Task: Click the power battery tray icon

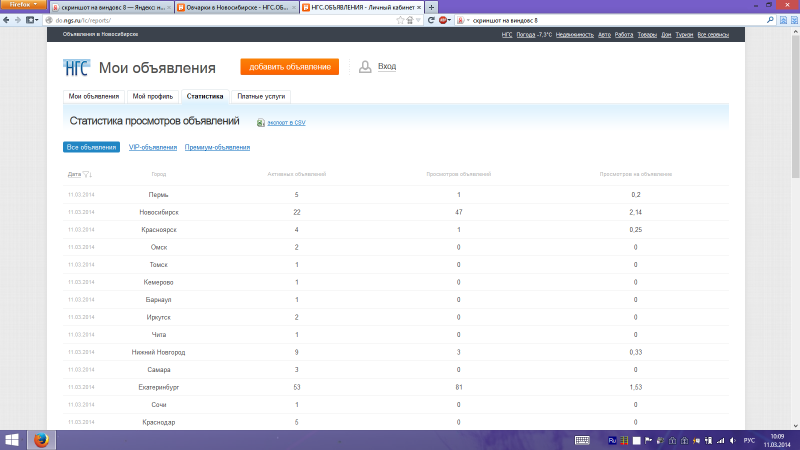Action: [x=708, y=440]
